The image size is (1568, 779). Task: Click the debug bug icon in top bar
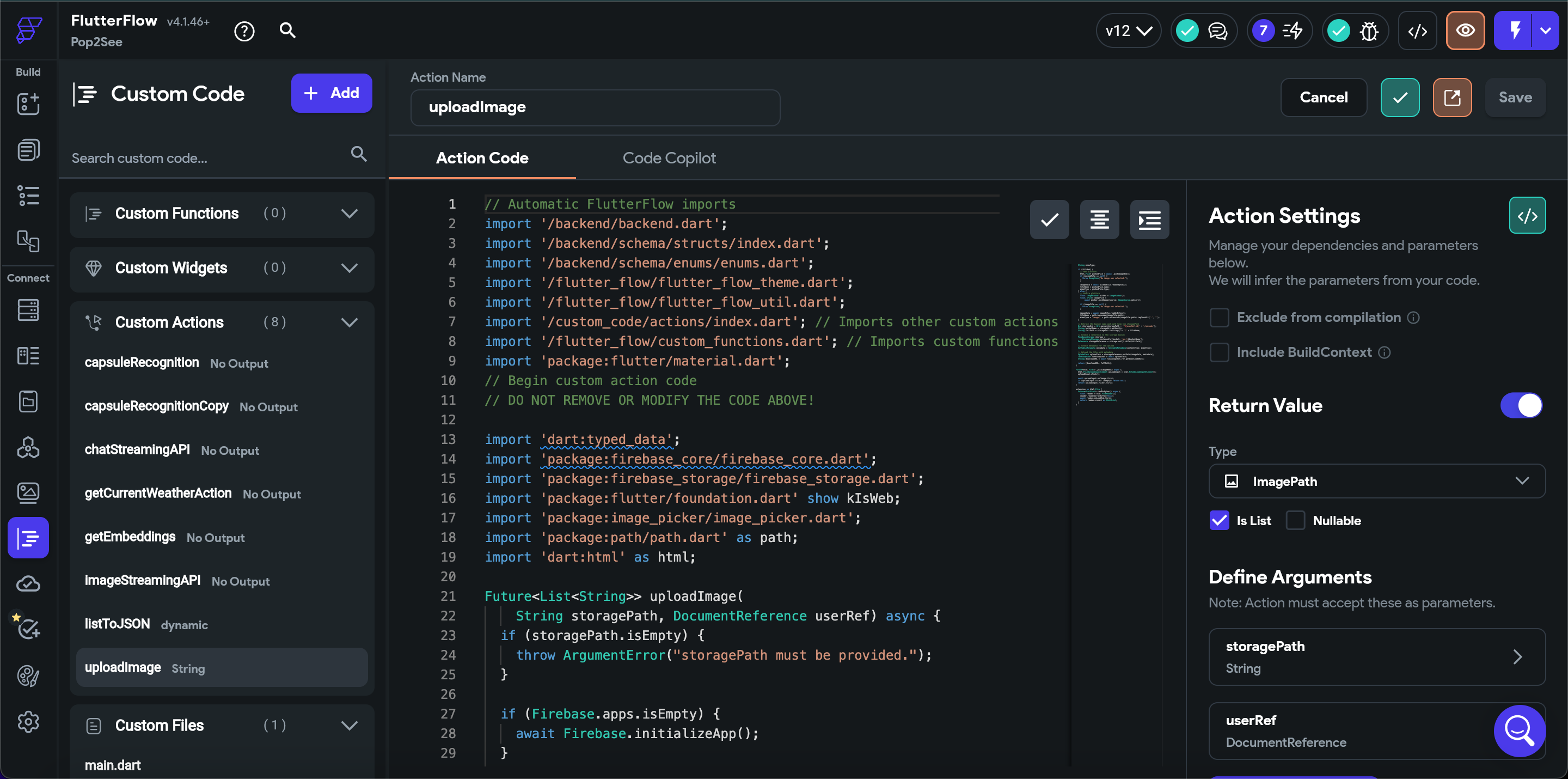pyautogui.click(x=1368, y=31)
